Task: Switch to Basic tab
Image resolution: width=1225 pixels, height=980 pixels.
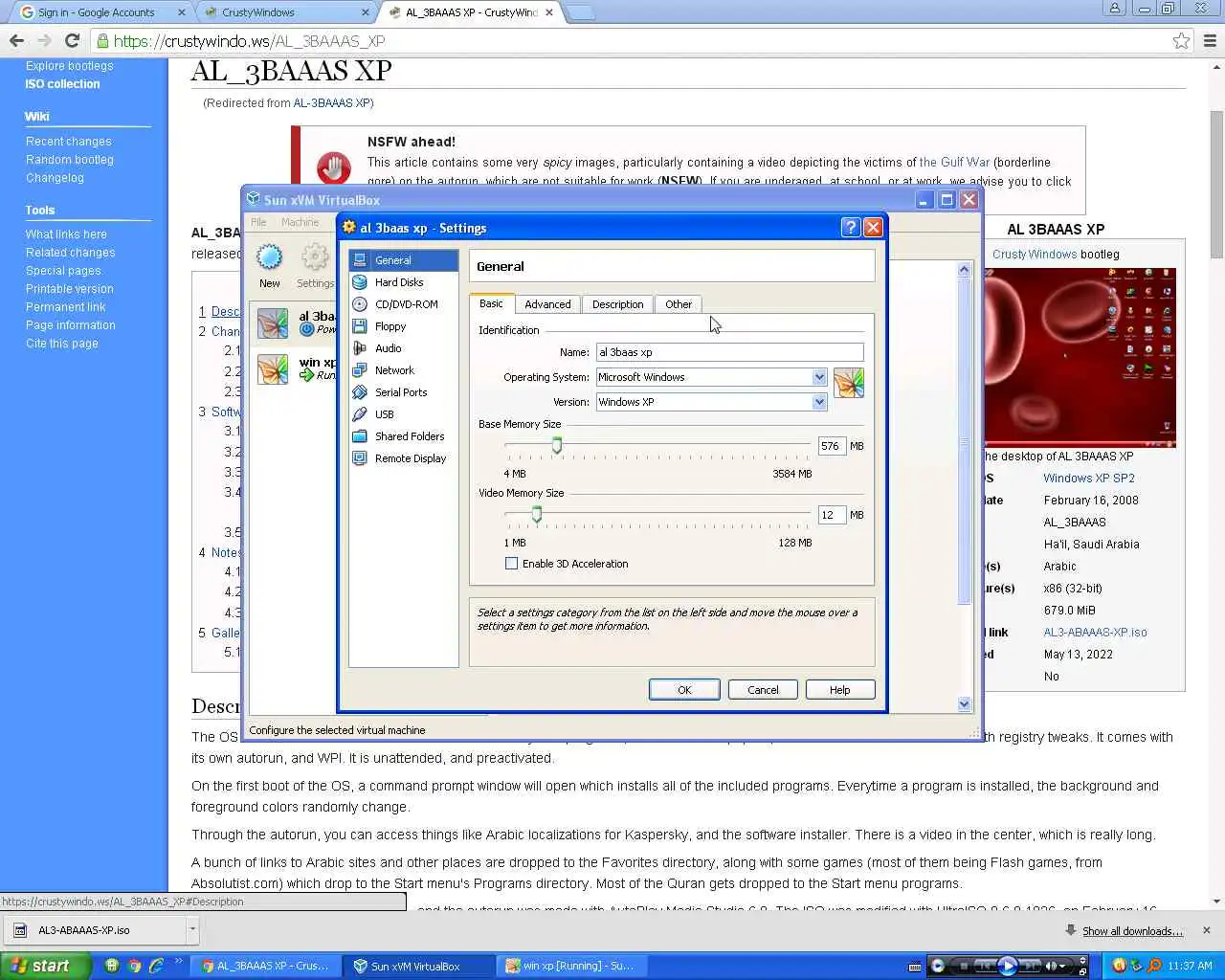Action: pos(491,303)
